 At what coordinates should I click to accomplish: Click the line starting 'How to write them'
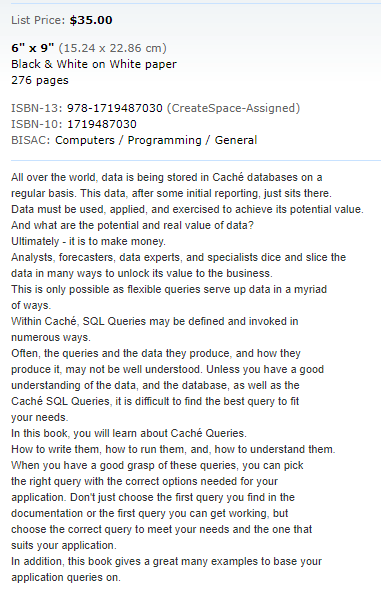click(173, 450)
